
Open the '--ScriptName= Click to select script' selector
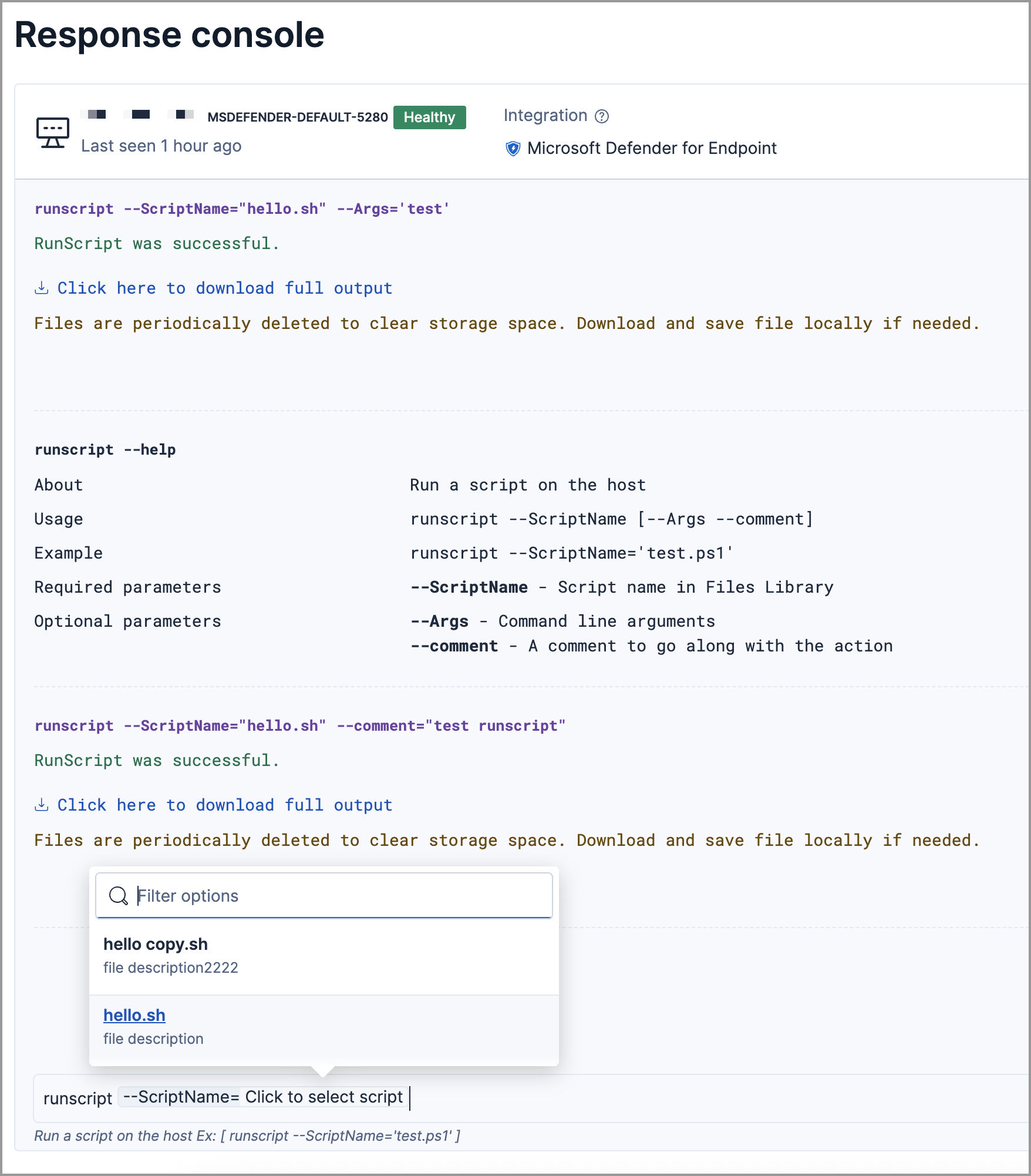[x=264, y=1097]
